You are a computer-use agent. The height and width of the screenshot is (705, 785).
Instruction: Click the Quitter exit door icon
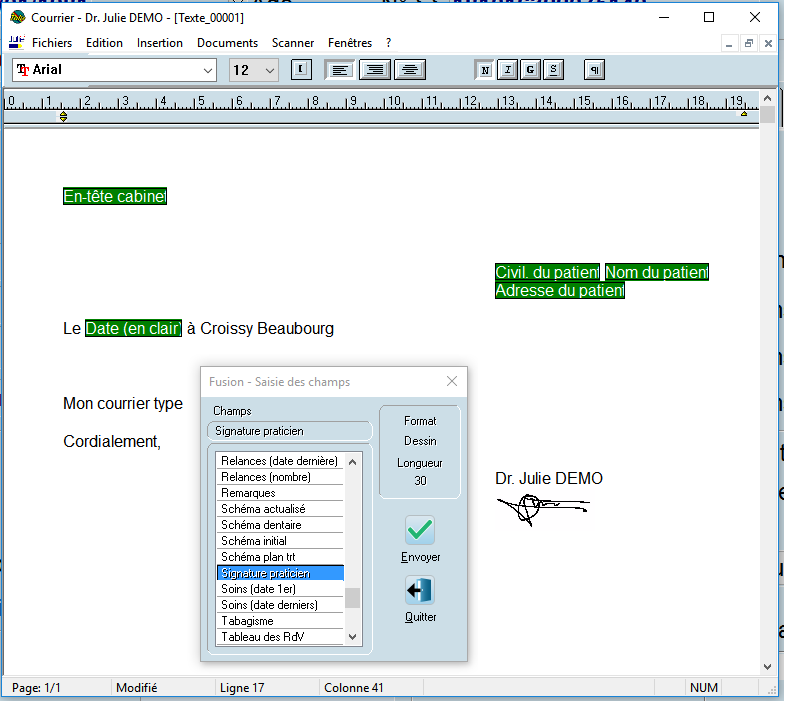coord(420,591)
